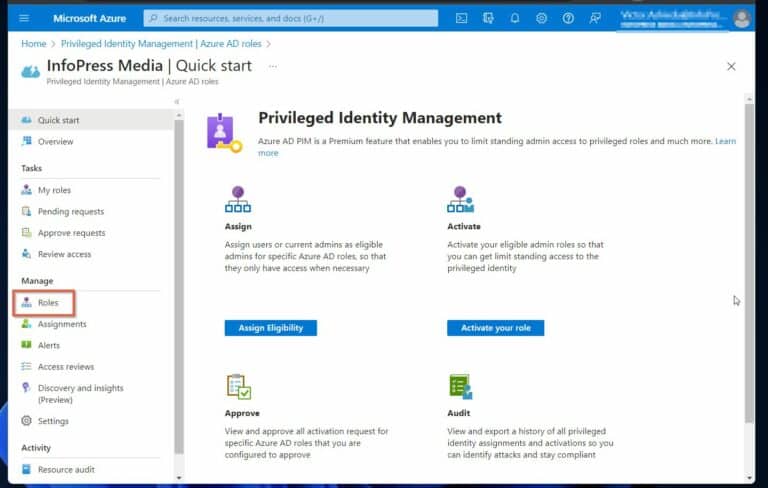The image size is (768, 488).
Task: Open the ellipsis more options by title
Action: click(273, 66)
